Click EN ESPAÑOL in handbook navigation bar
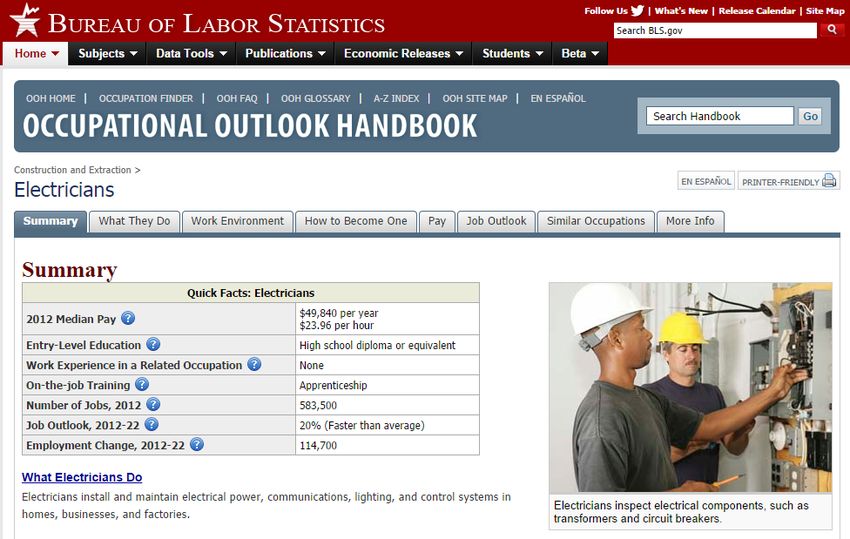The image size is (850, 539). click(558, 99)
